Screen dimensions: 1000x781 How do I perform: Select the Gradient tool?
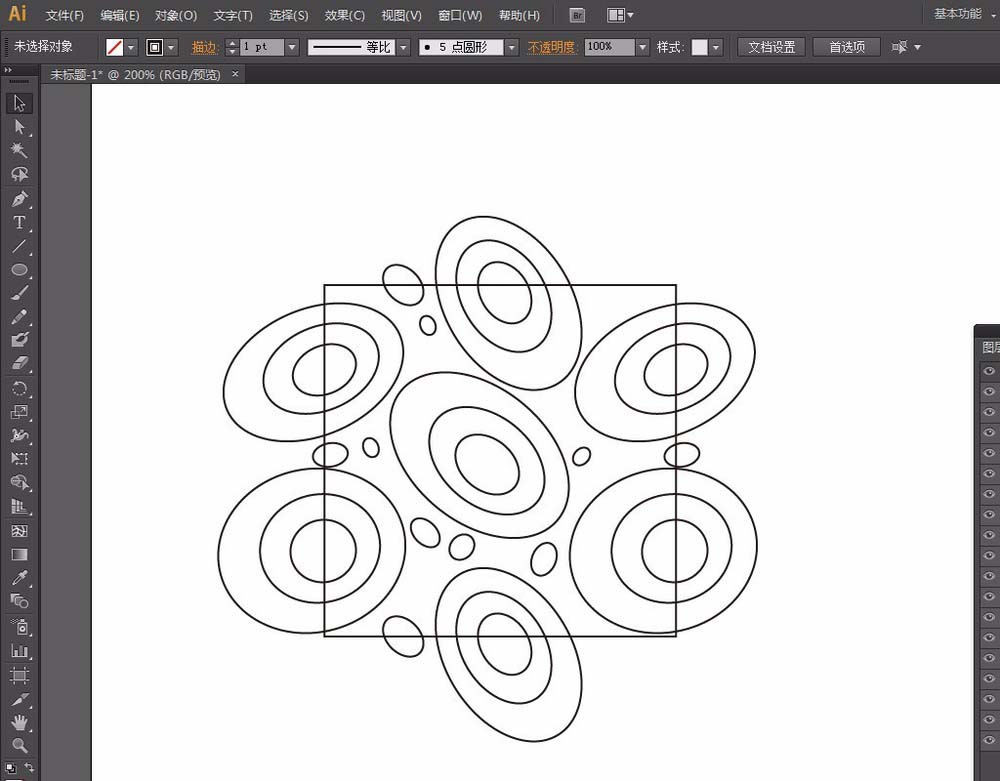pyautogui.click(x=19, y=554)
